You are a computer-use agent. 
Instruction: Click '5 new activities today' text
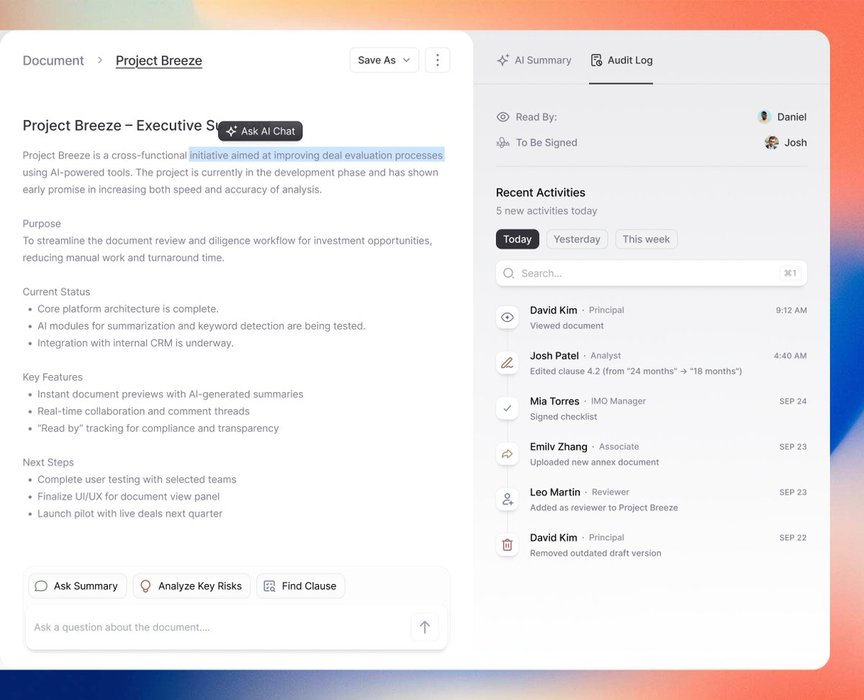[x=547, y=211]
